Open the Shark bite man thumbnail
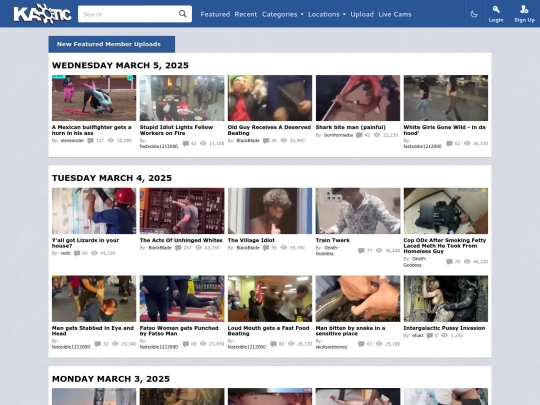The width and height of the screenshot is (540, 405). coord(358,98)
